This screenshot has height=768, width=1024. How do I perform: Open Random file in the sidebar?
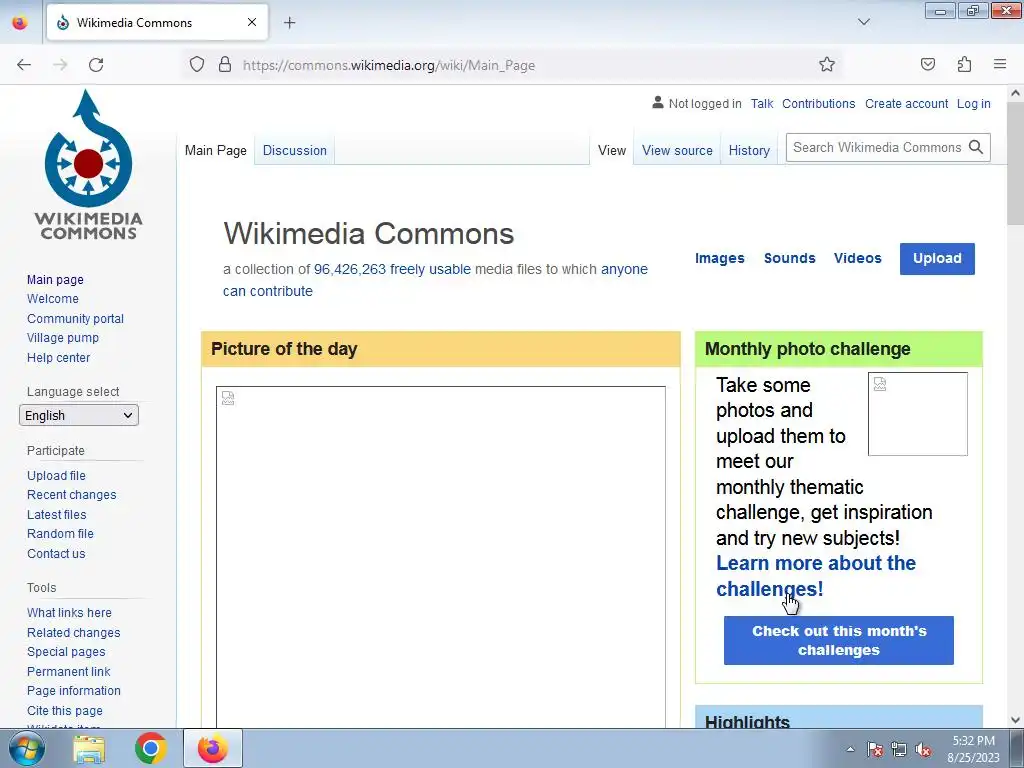click(60, 534)
